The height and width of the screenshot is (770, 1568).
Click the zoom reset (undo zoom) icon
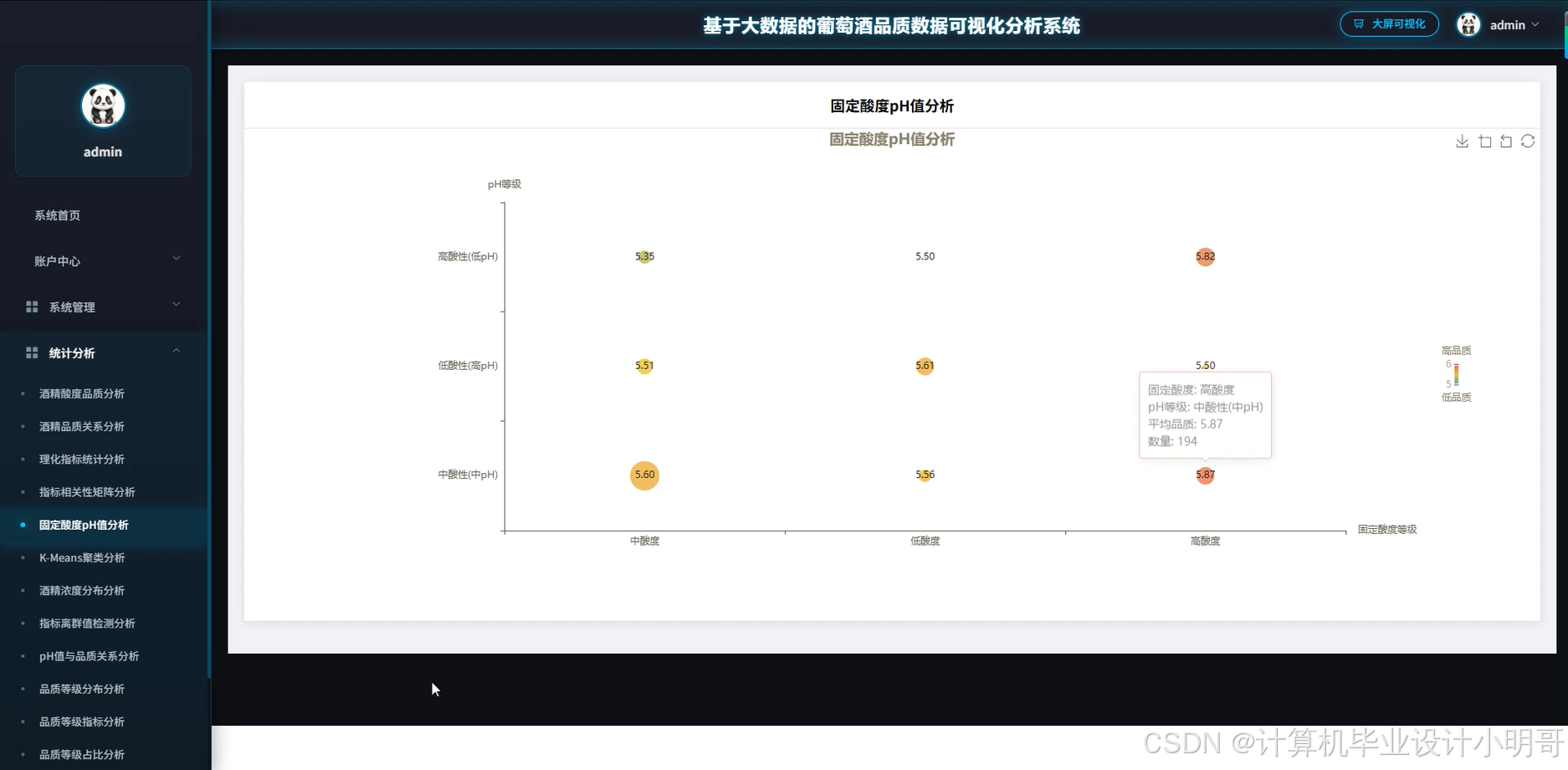1506,141
